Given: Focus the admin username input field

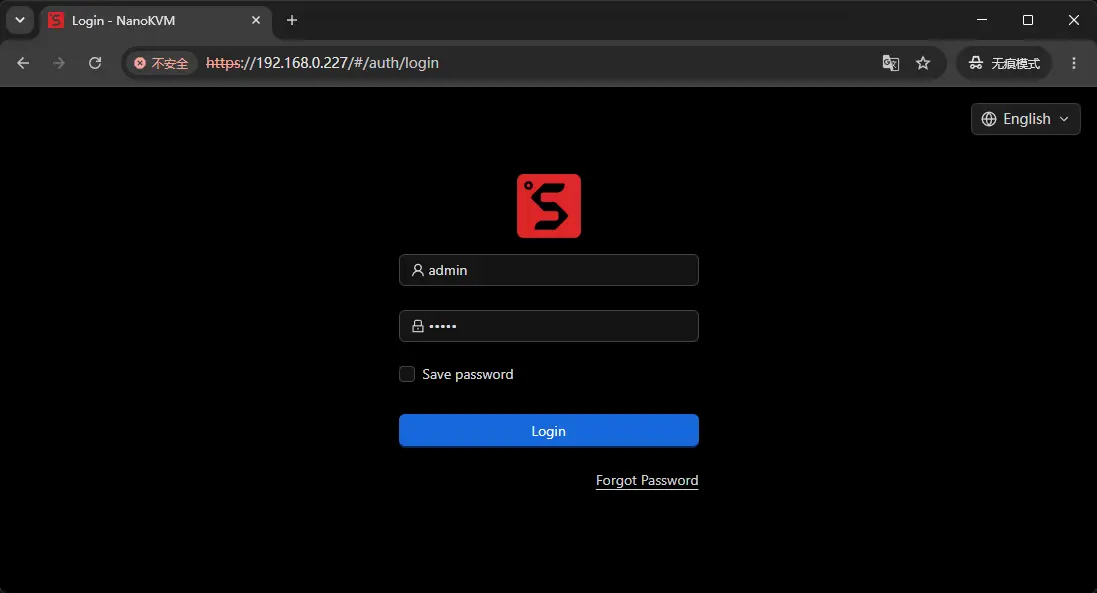Looking at the screenshot, I should 548,270.
